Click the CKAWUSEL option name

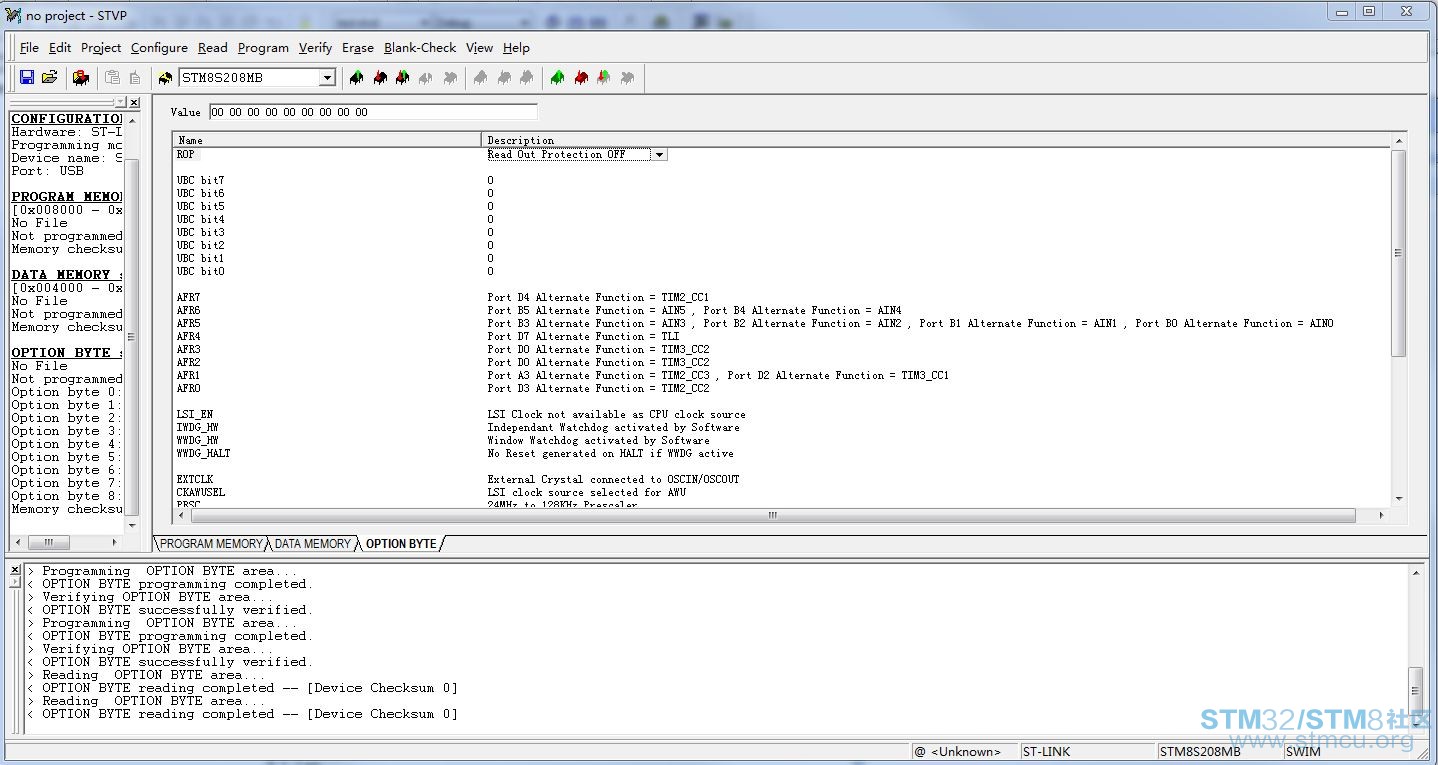pyautogui.click(x=201, y=493)
